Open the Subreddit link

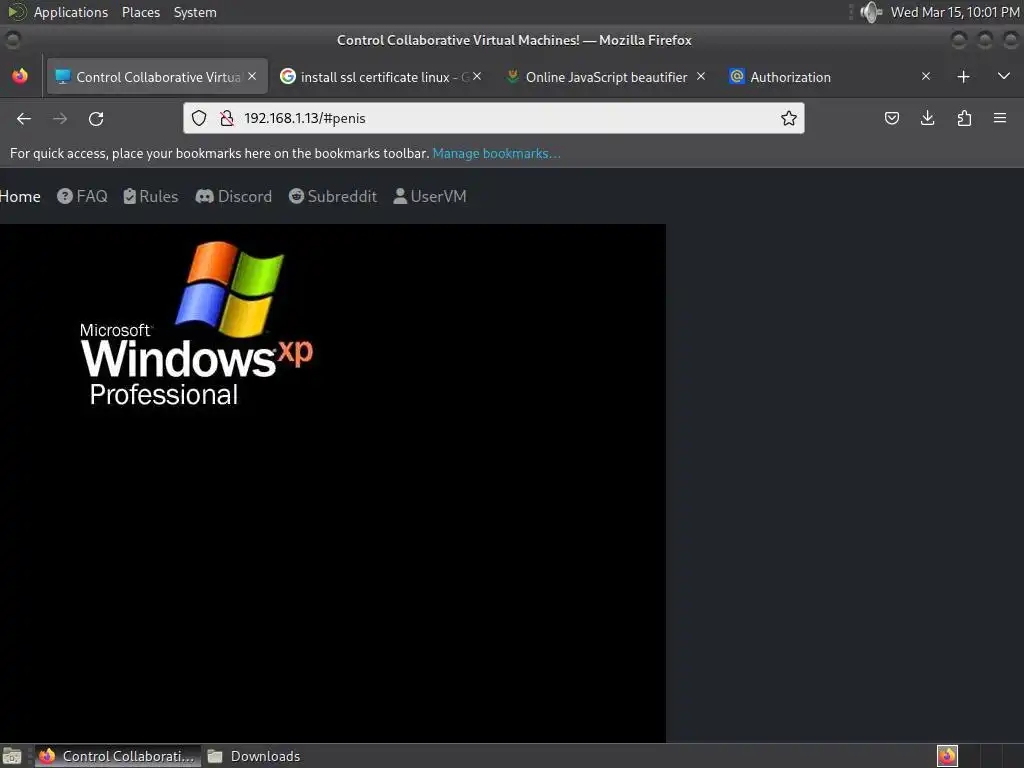[333, 197]
